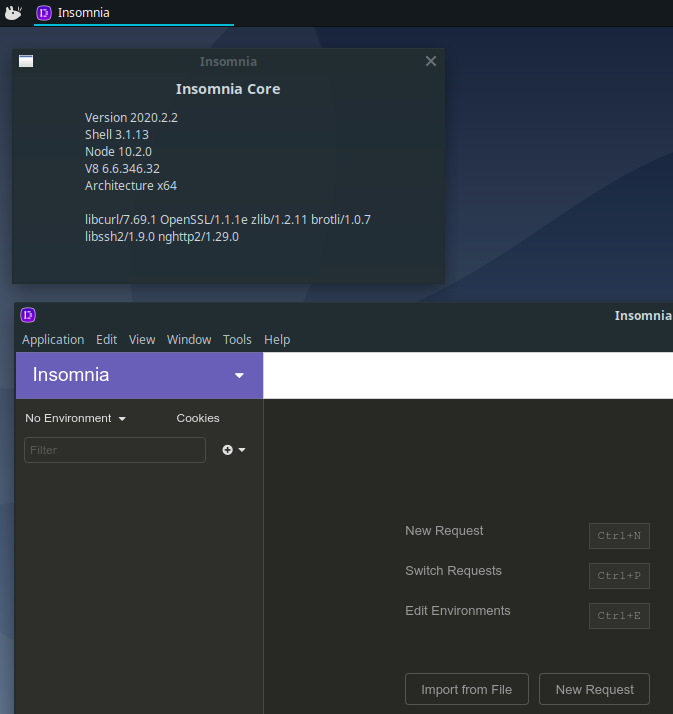Click the New Request label text
This screenshot has width=673, height=714.
tap(444, 531)
